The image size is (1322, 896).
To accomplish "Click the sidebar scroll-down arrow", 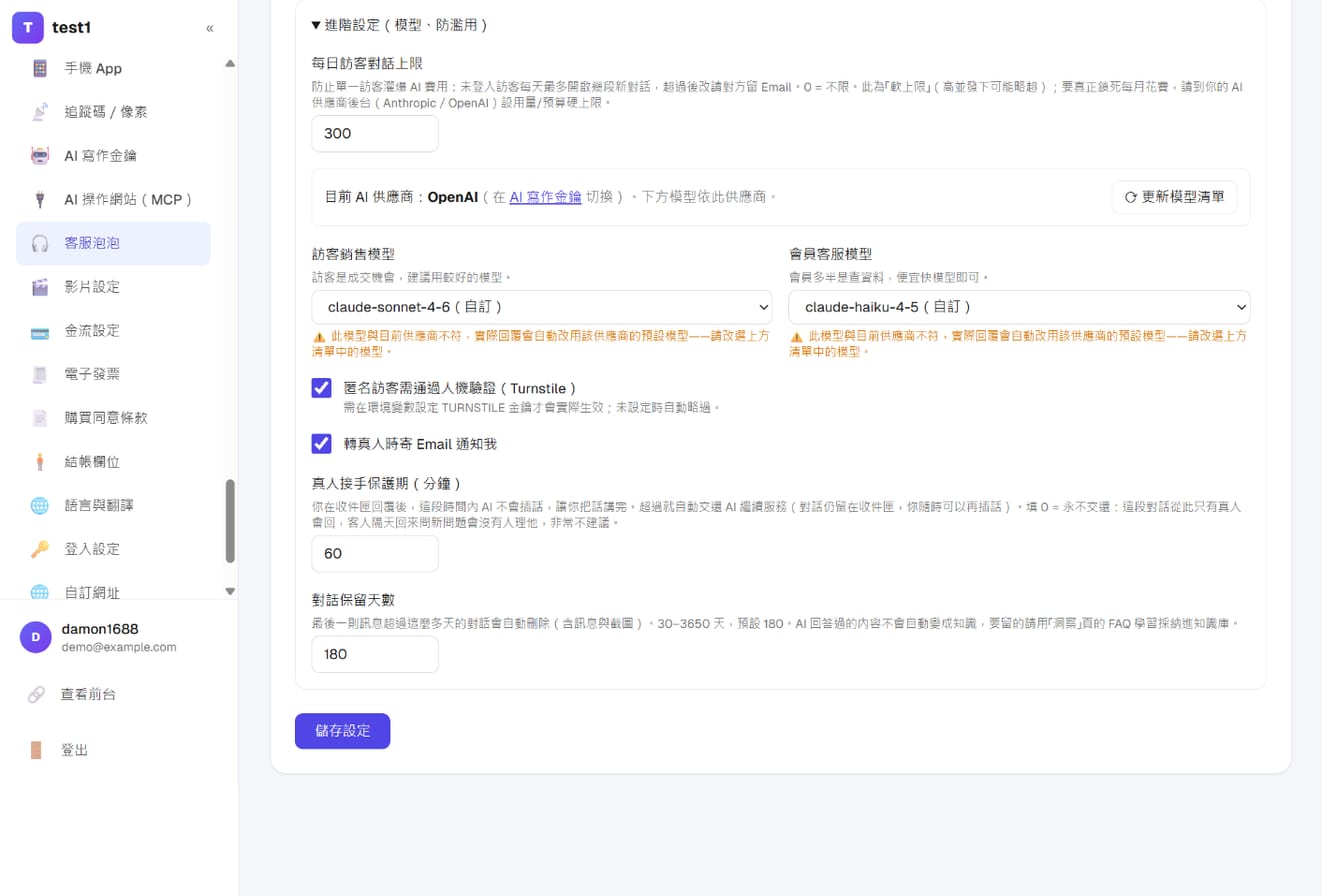I will [x=230, y=591].
